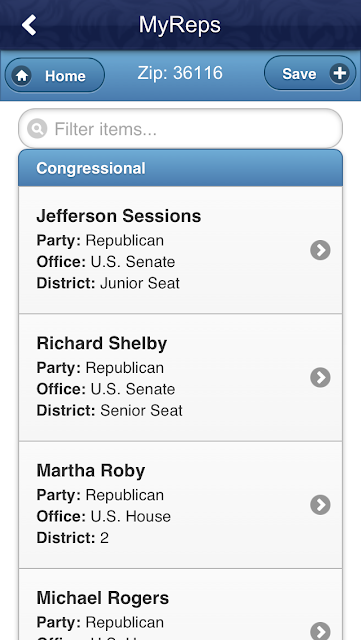Select the Richard Shelby name
The height and width of the screenshot is (640, 361).
[x=102, y=343]
